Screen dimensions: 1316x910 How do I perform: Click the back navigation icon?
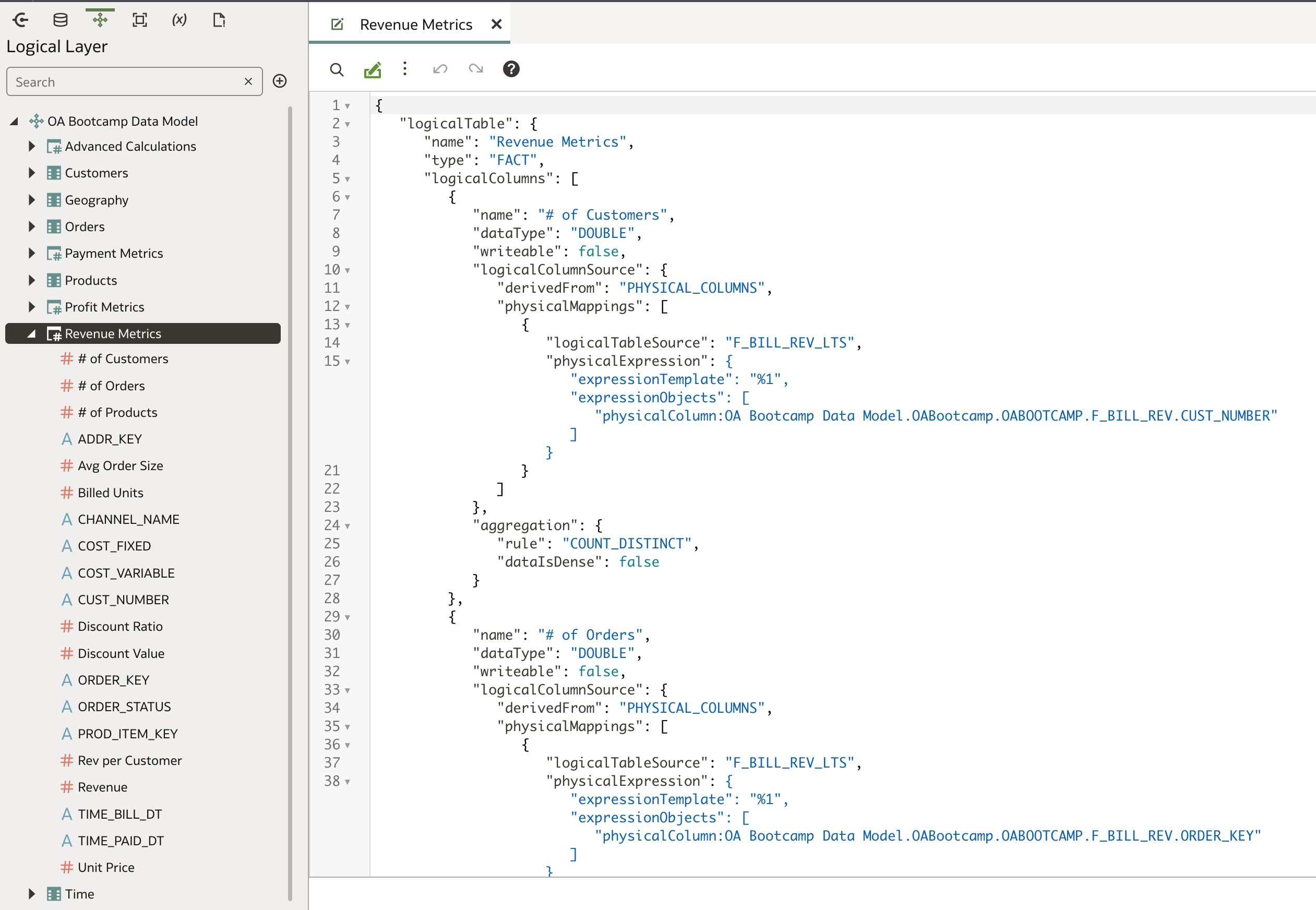[x=20, y=20]
